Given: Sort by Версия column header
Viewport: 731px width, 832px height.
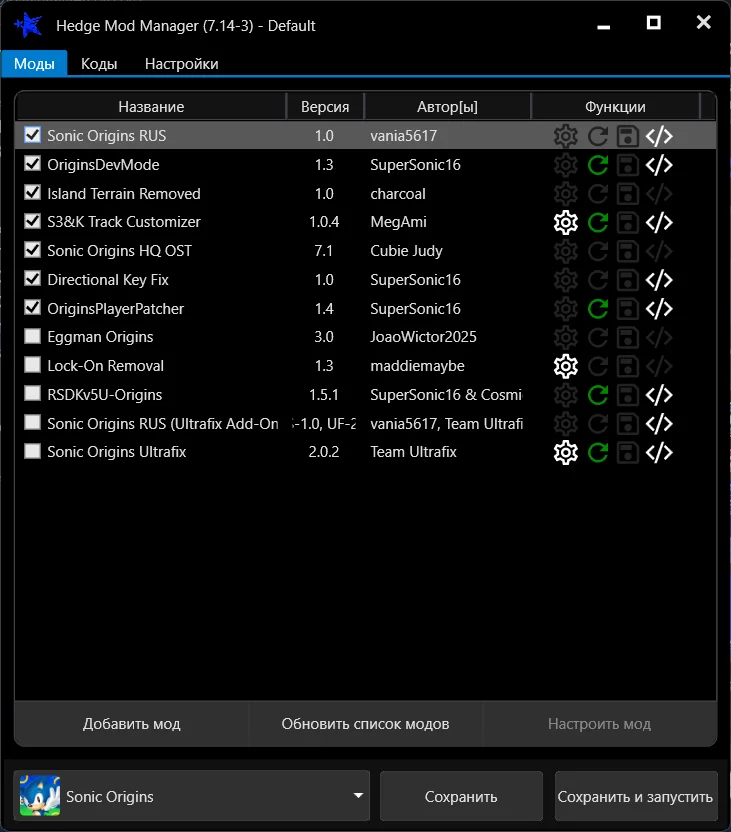Looking at the screenshot, I should tap(325, 107).
